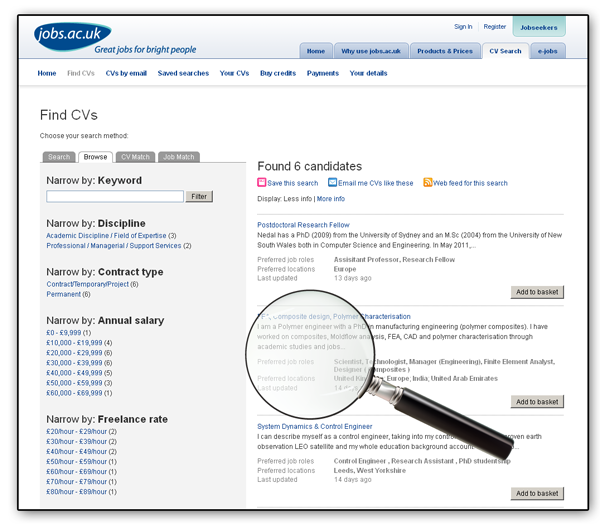The image size is (600, 529).
Task: Add Polymer engineer candidate to basket
Action: (x=537, y=402)
